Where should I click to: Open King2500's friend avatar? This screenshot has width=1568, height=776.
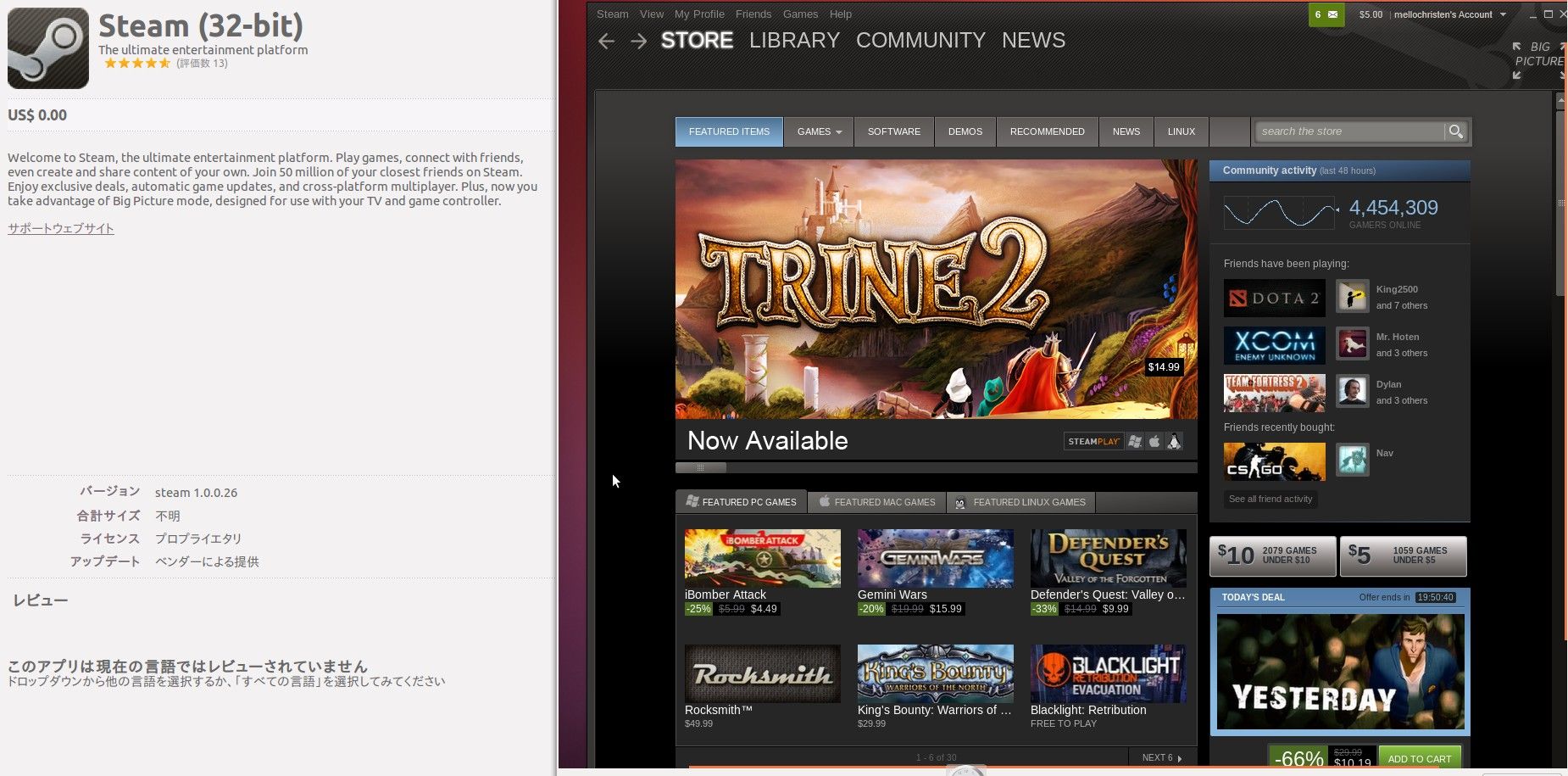click(x=1353, y=297)
